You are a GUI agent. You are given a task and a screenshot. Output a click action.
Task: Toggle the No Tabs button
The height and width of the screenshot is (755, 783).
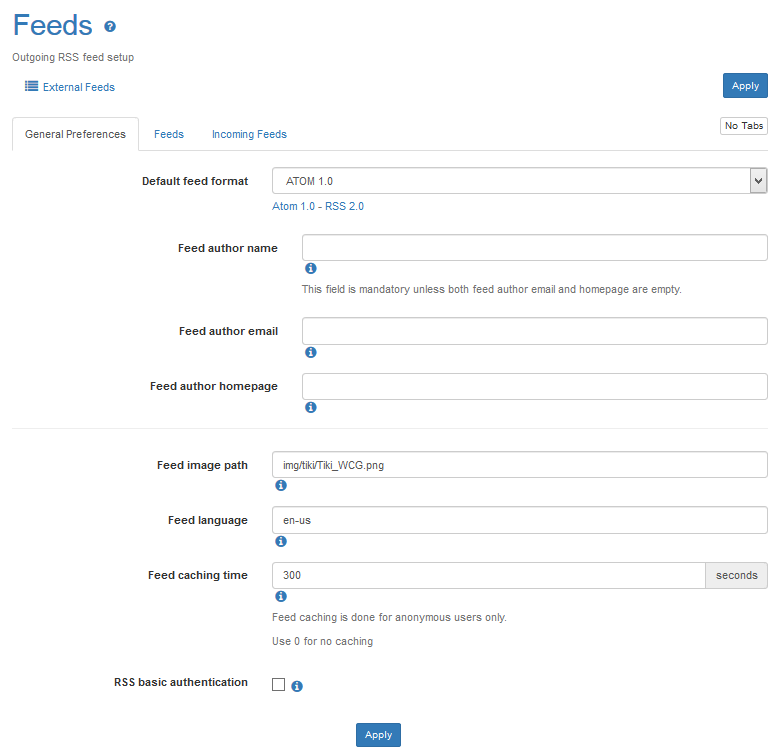pyautogui.click(x=743, y=126)
